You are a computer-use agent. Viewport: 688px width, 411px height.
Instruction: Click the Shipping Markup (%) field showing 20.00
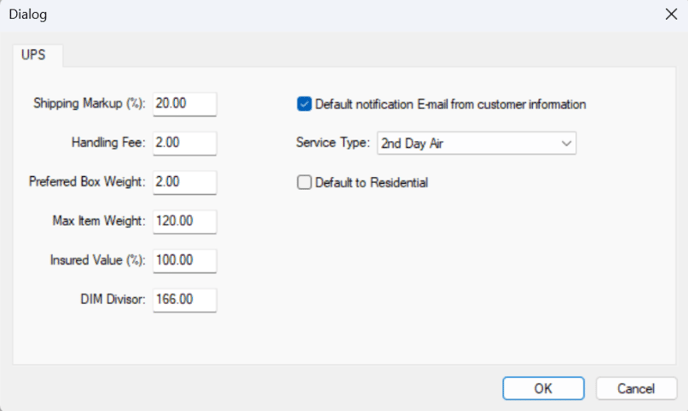[185, 104]
